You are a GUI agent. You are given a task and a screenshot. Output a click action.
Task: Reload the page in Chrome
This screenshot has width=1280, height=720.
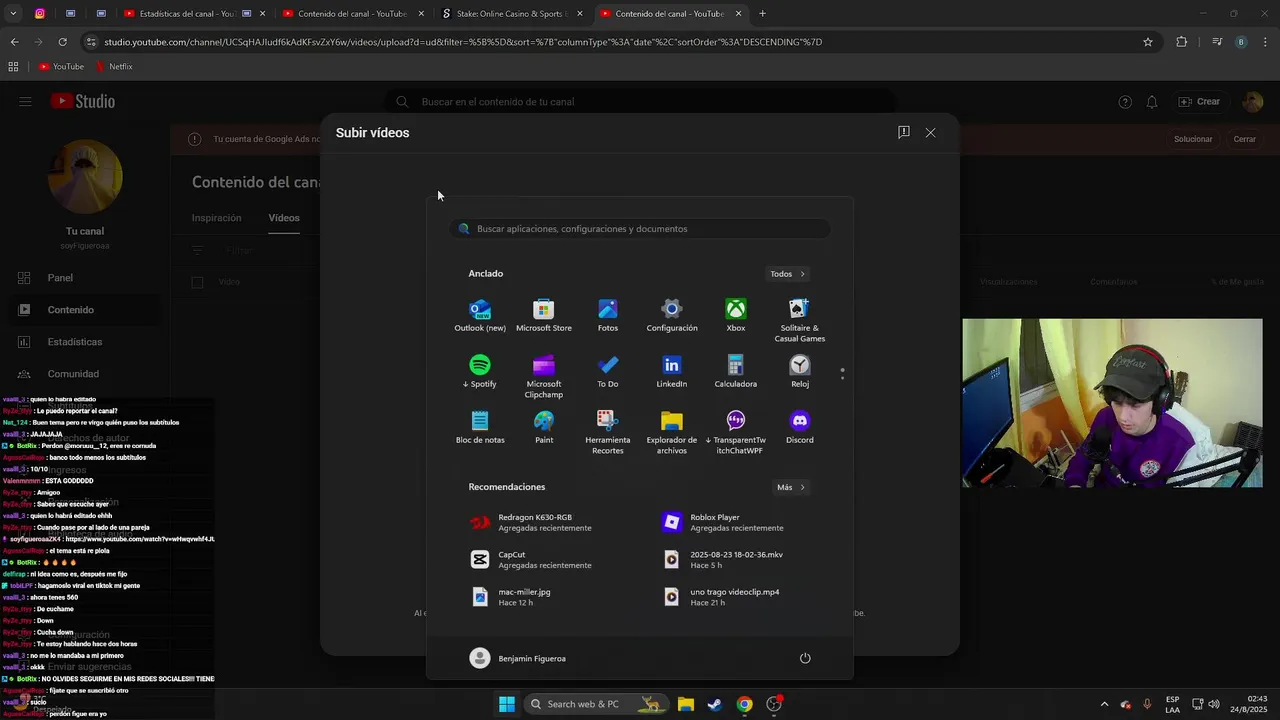62,42
